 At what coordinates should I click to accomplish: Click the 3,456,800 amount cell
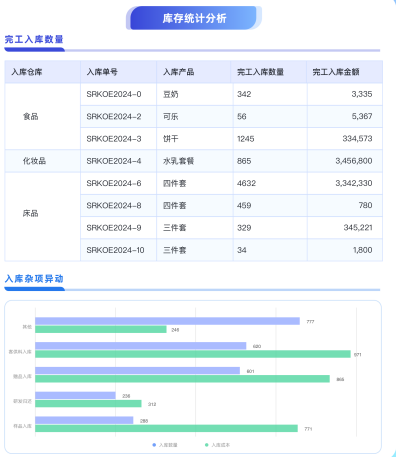(345, 161)
